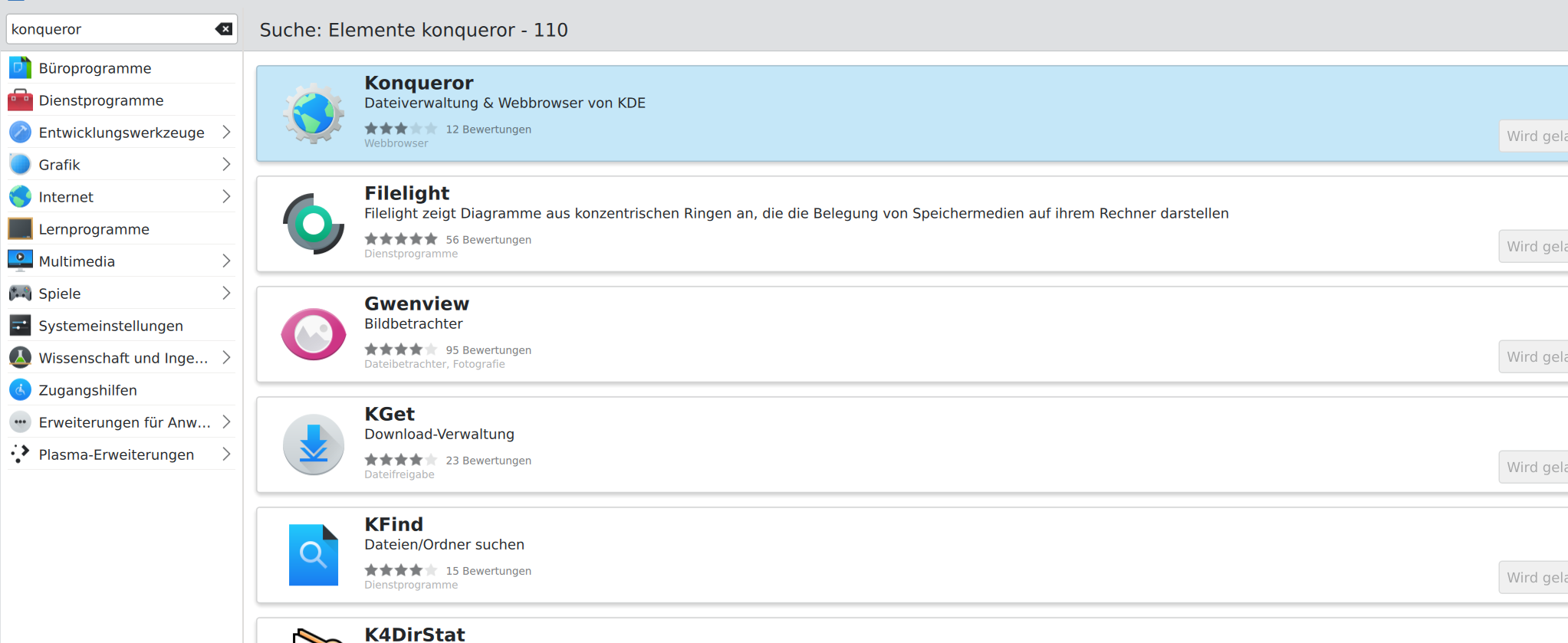Expand the Wissenschaft und Ingenieurwesen arrow
1568x643 pixels.
[x=226, y=358]
